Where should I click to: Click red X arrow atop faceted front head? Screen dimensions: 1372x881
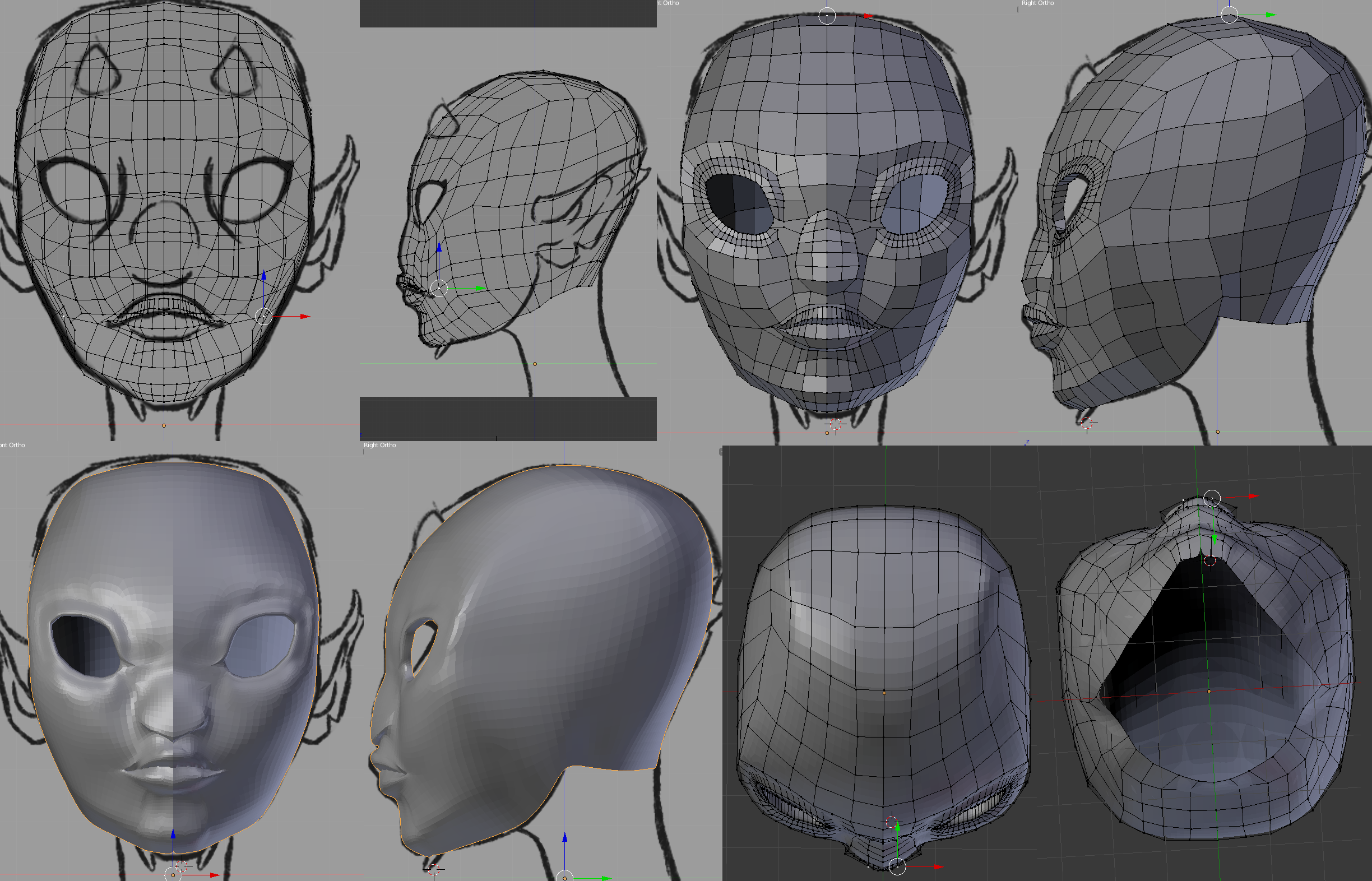[868, 16]
